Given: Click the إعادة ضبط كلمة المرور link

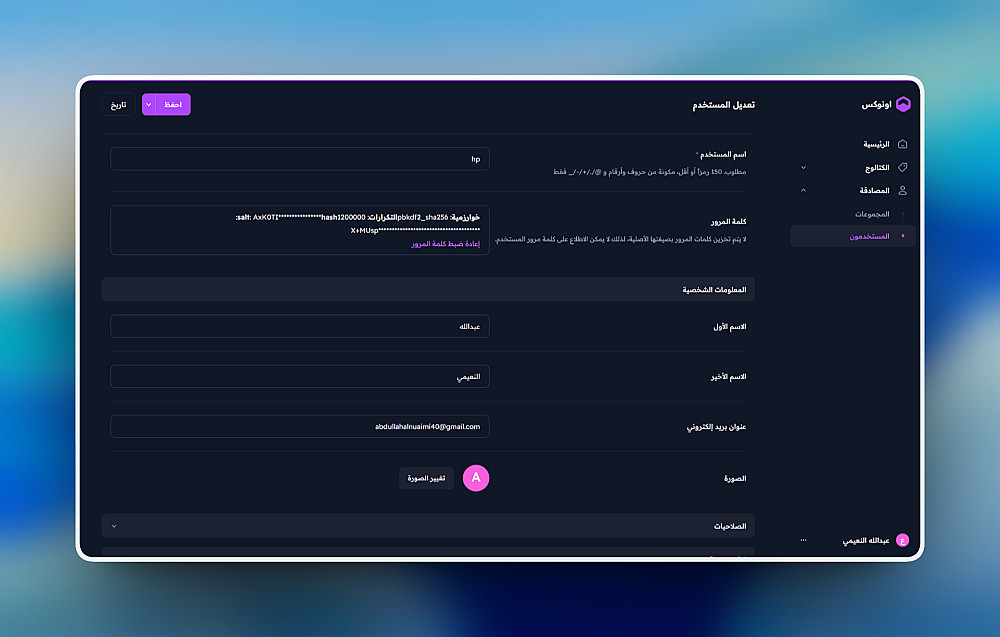Looking at the screenshot, I should pos(445,244).
